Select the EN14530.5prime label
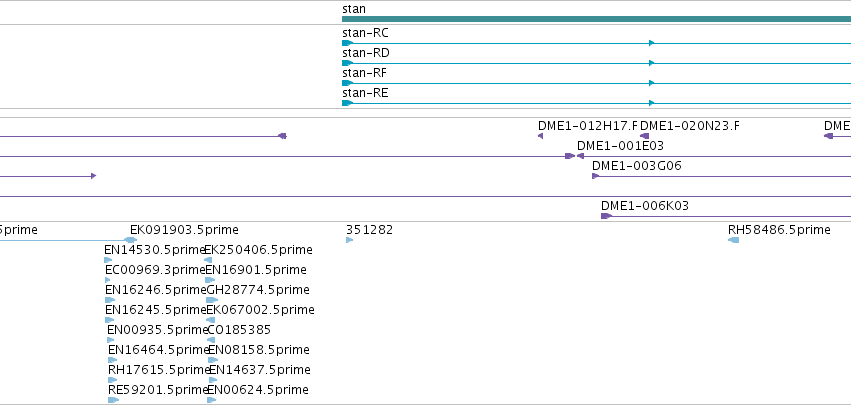The height and width of the screenshot is (405, 851). [154, 250]
